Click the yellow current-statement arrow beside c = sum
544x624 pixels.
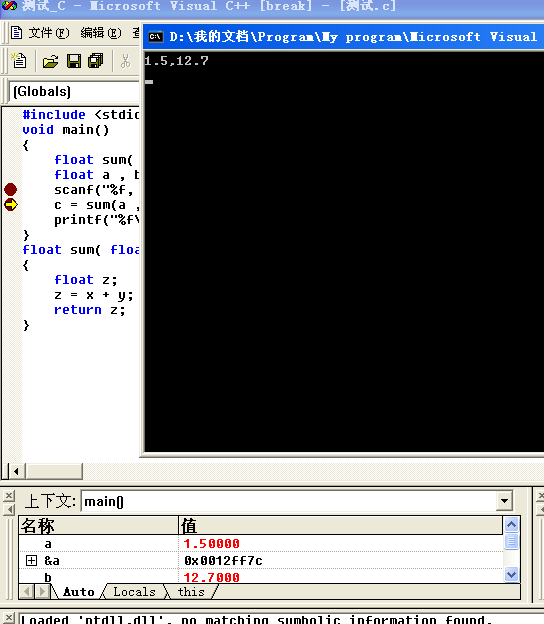coord(11,205)
